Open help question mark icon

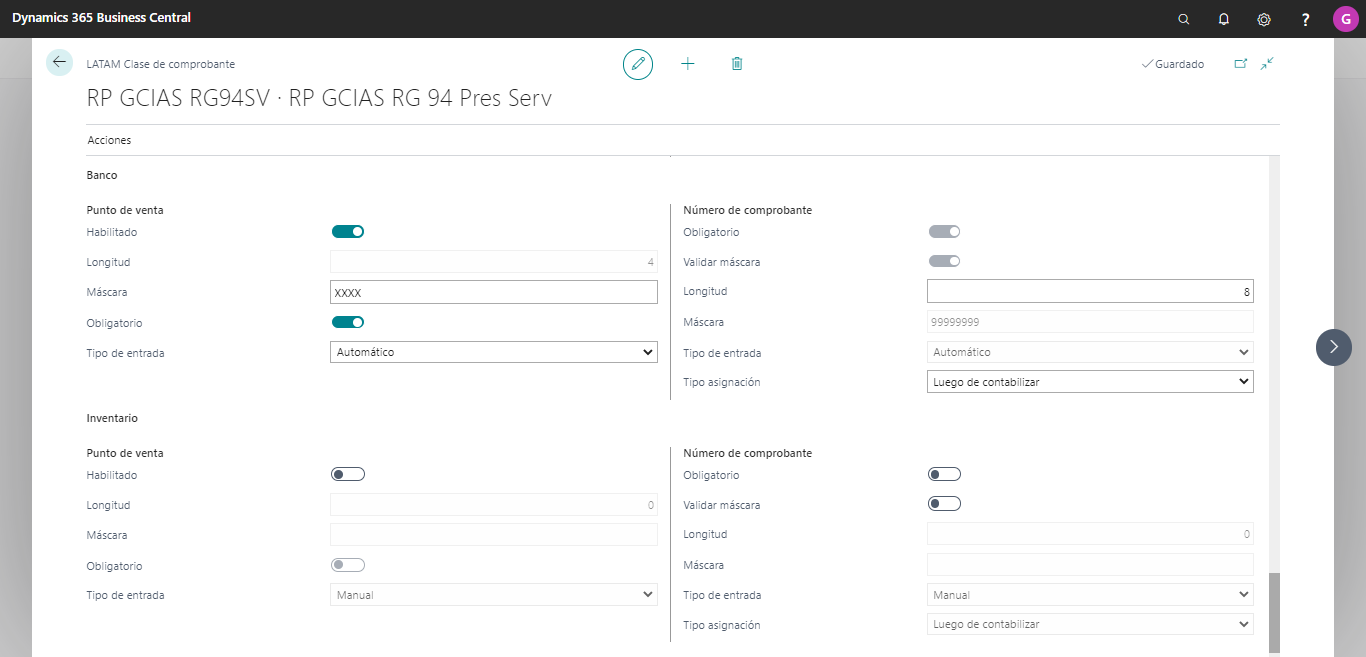pyautogui.click(x=1305, y=19)
